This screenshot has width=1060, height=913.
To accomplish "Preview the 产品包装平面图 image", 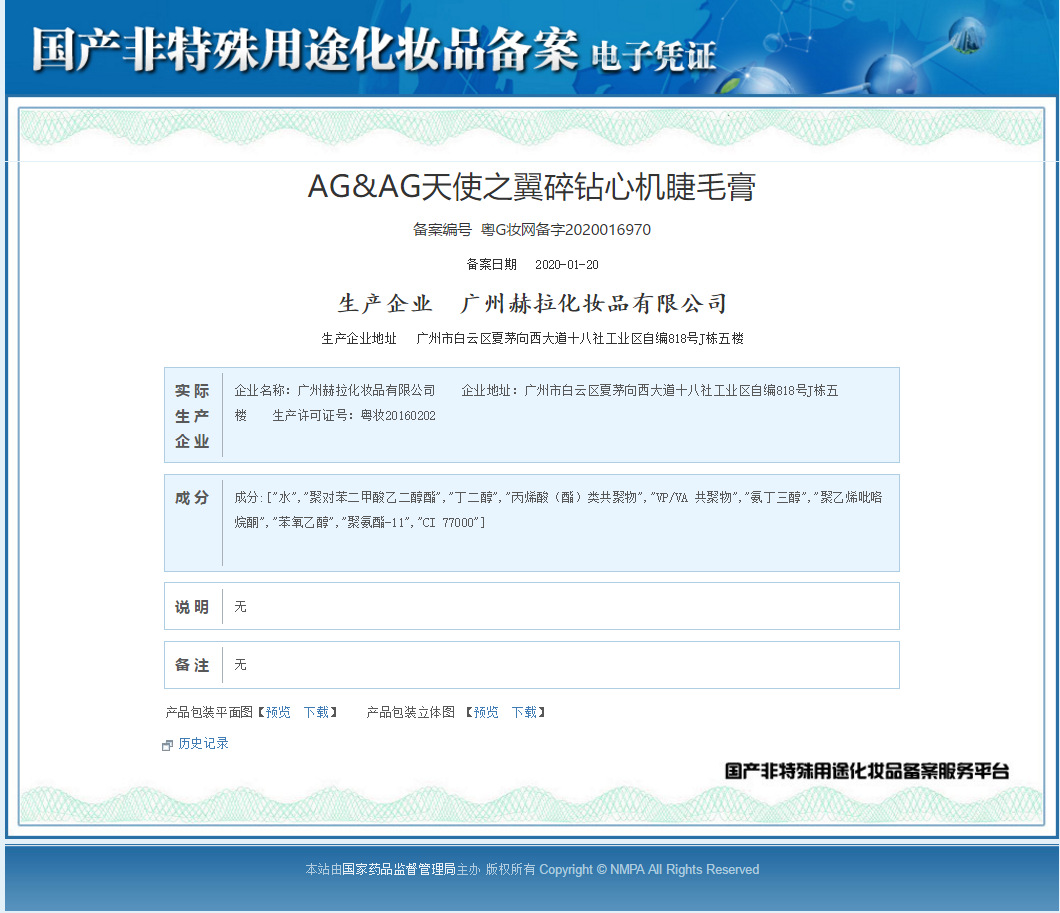I will point(278,713).
